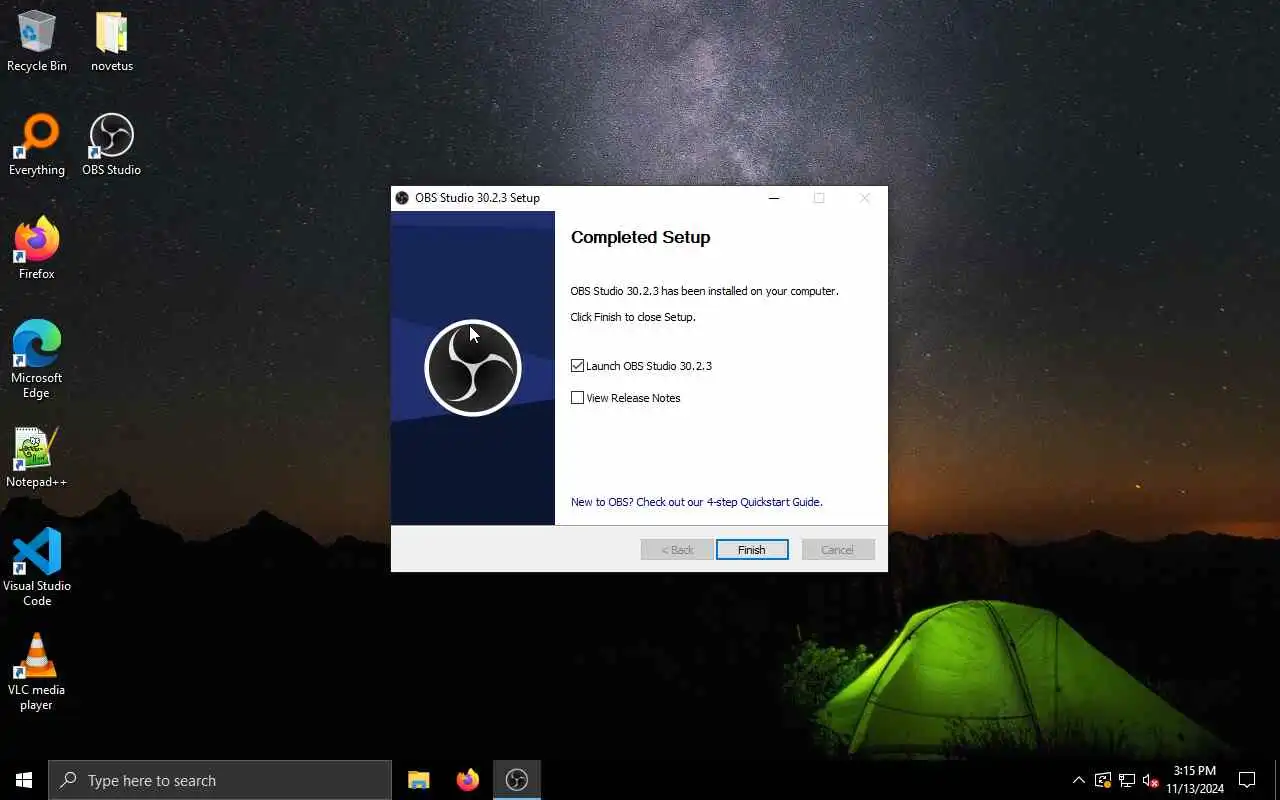
Task: Uncheck Launch OBS Studio 30.2.3
Action: pyautogui.click(x=577, y=366)
